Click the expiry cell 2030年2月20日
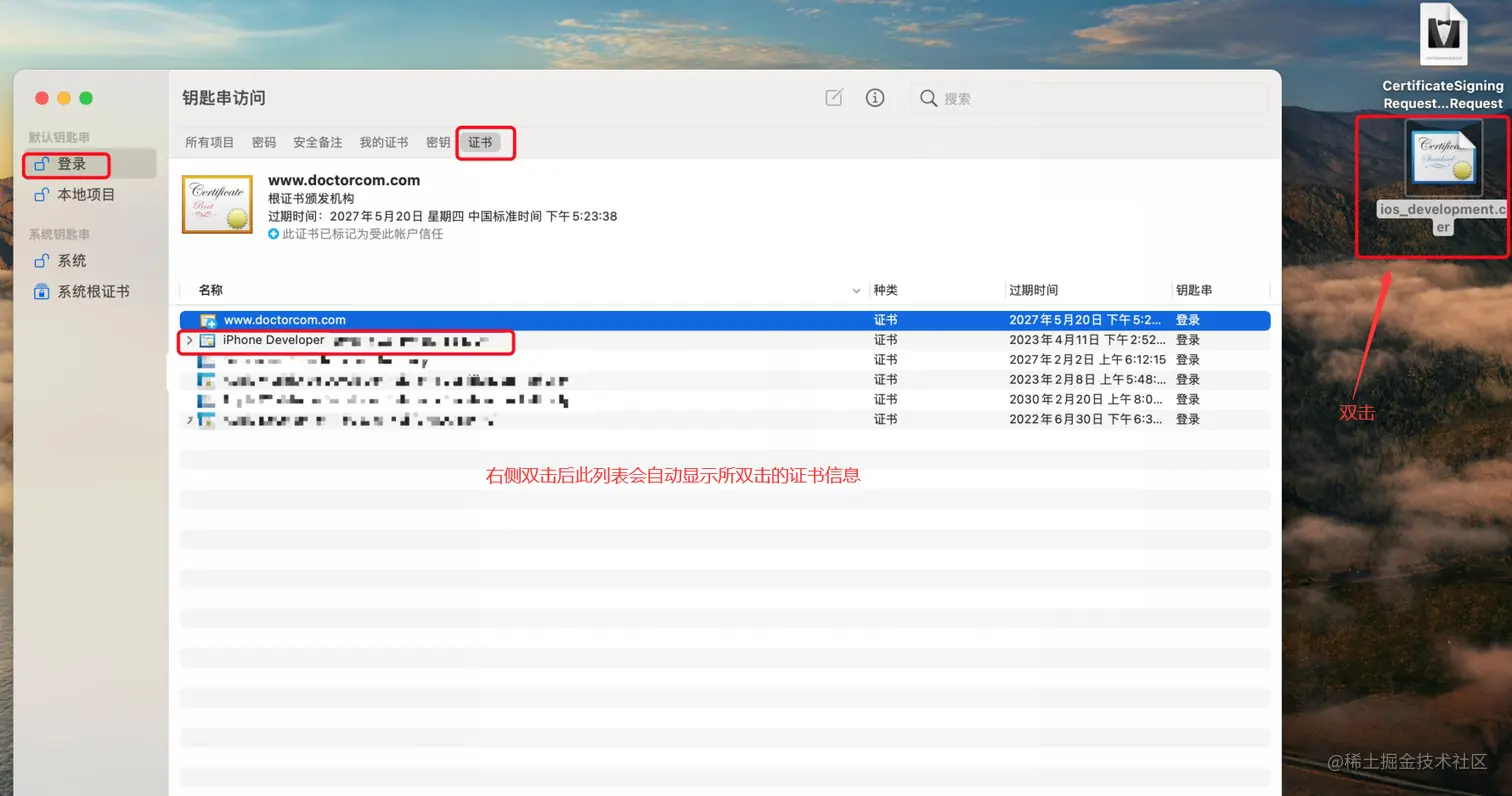This screenshot has height=796, width=1512. click(x=1086, y=400)
